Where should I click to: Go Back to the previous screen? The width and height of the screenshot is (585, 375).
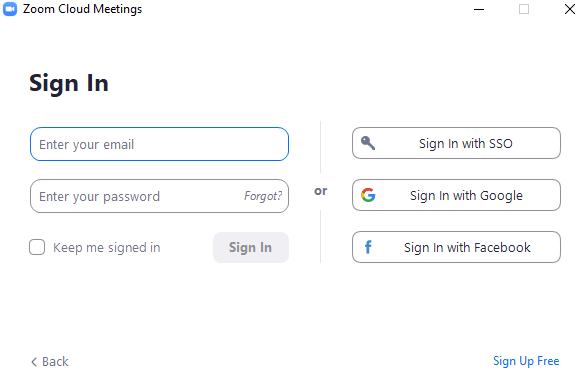point(50,362)
